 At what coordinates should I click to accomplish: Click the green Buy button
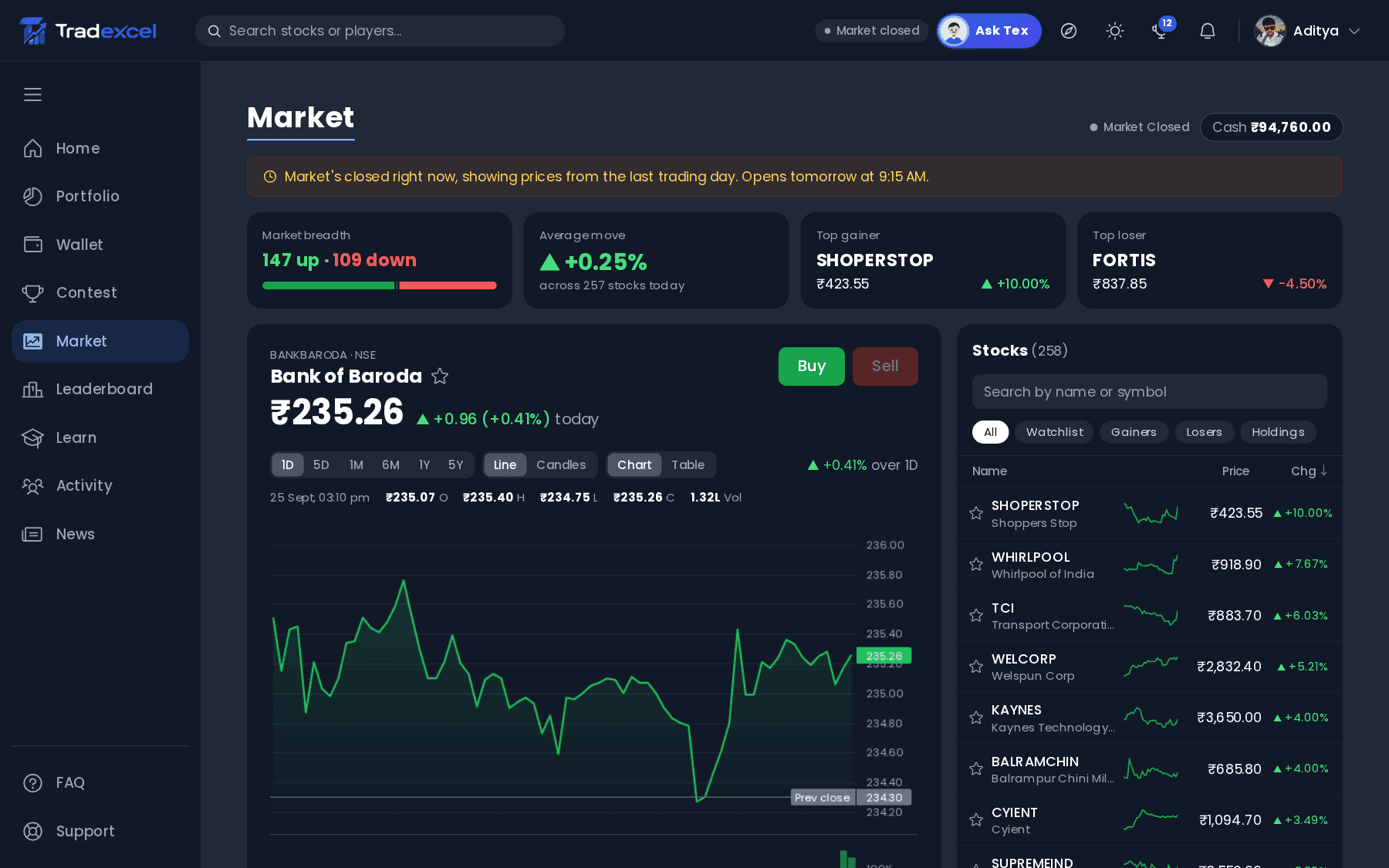(811, 366)
